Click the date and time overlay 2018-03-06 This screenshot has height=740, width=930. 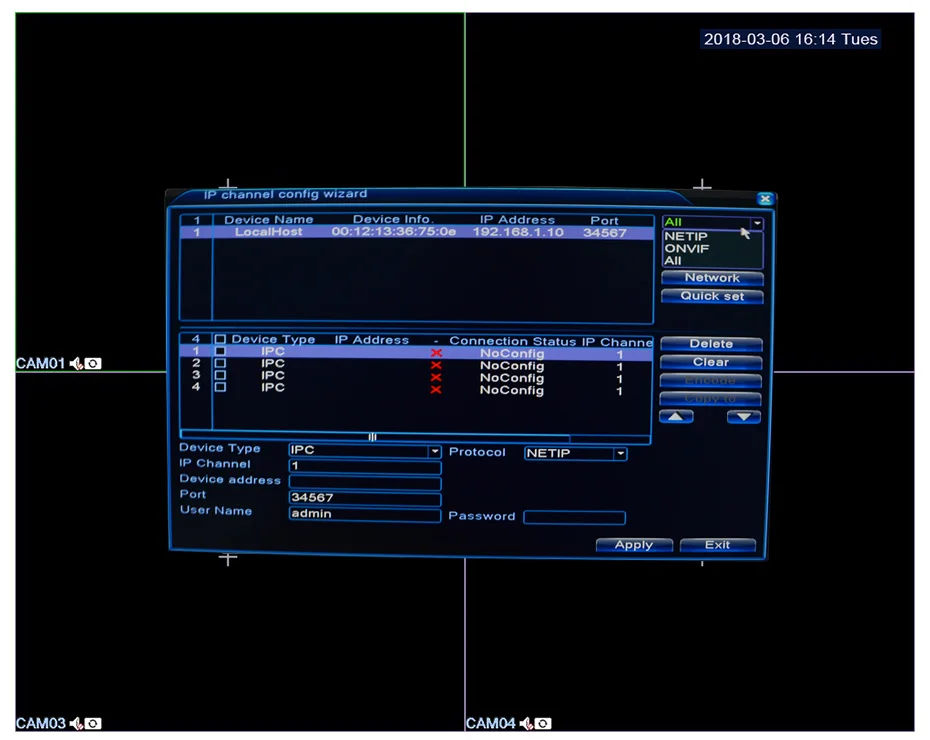tap(791, 39)
